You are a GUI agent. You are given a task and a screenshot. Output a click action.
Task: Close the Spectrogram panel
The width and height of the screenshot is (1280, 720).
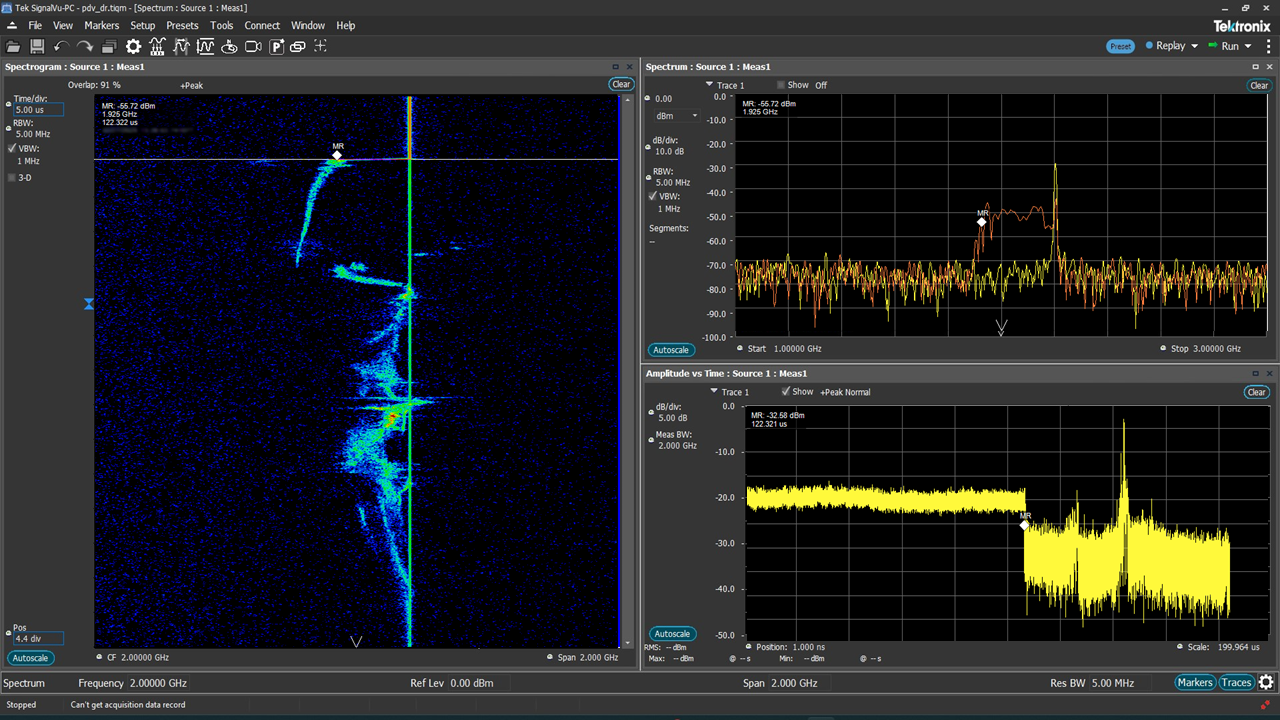pyautogui.click(x=630, y=67)
